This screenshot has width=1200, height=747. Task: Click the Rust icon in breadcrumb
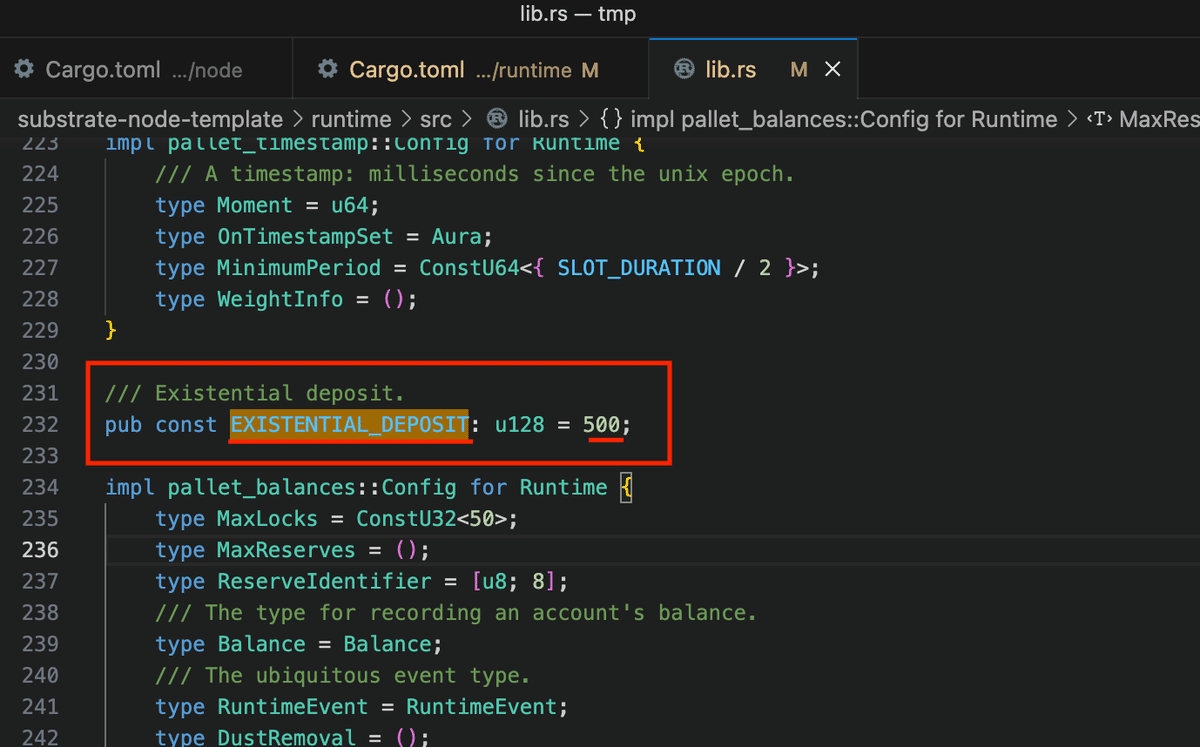(x=496, y=120)
